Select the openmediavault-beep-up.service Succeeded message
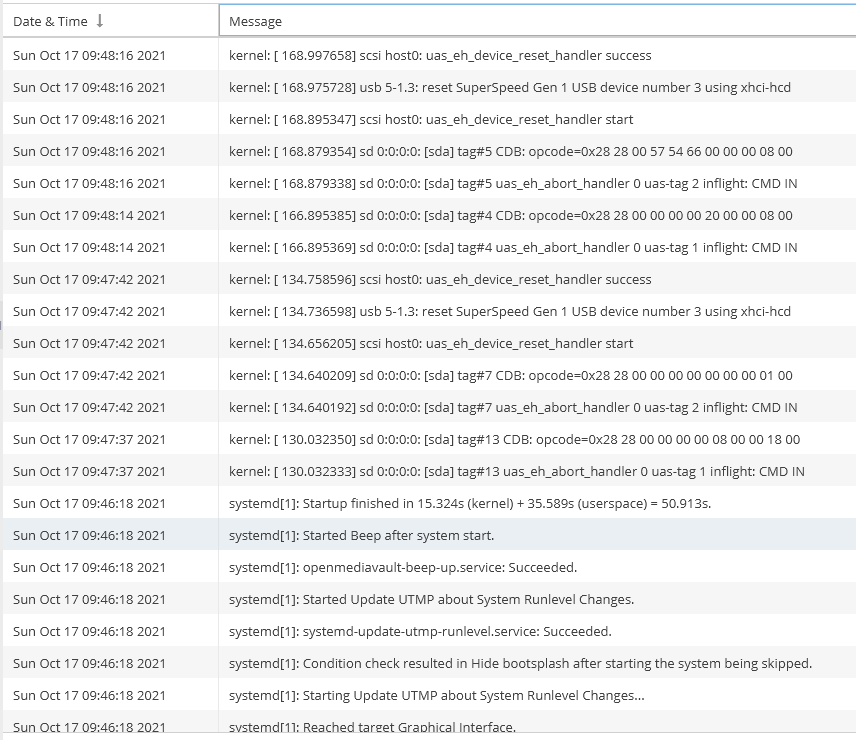 point(403,568)
